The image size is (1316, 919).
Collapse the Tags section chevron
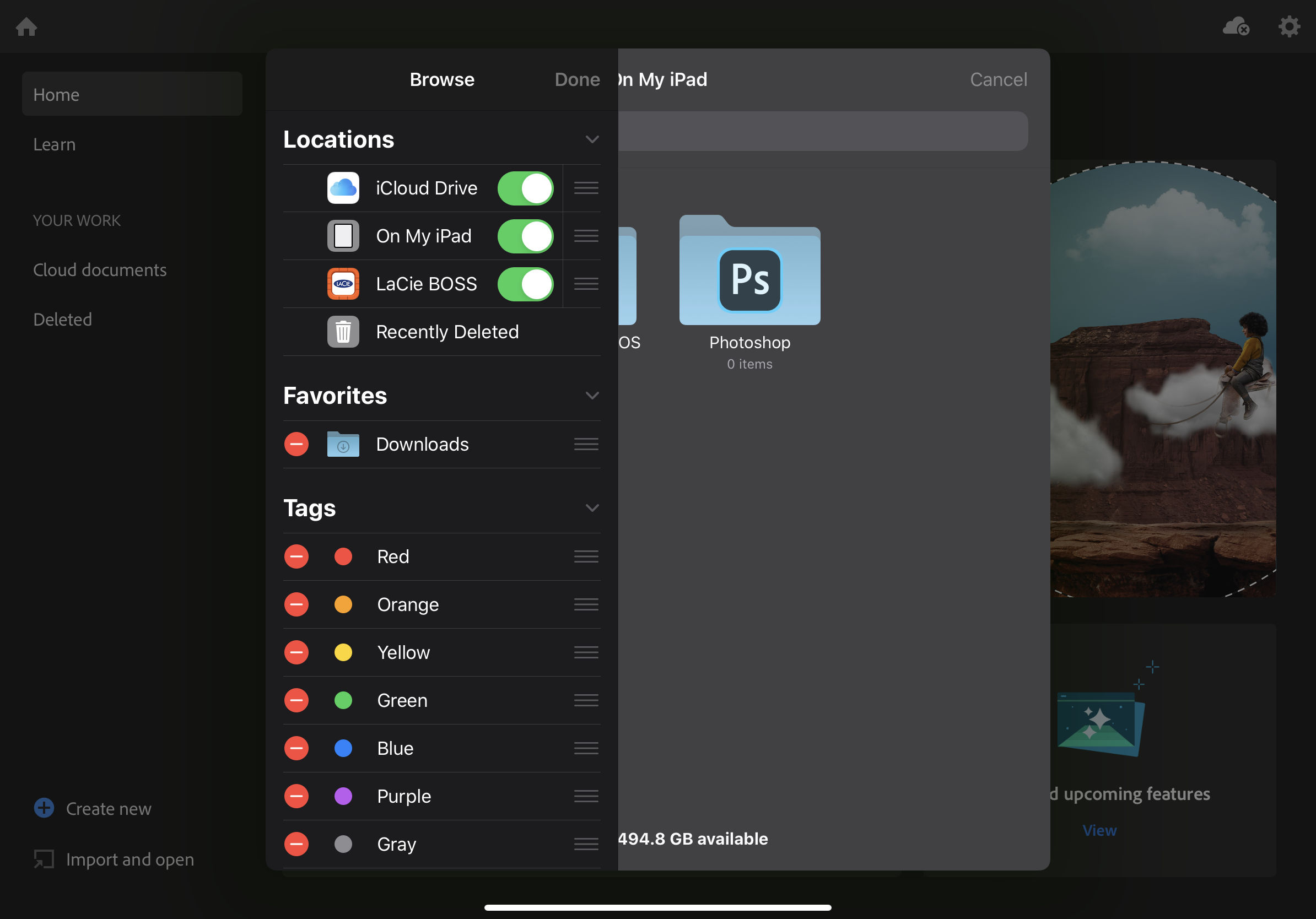[x=591, y=507]
